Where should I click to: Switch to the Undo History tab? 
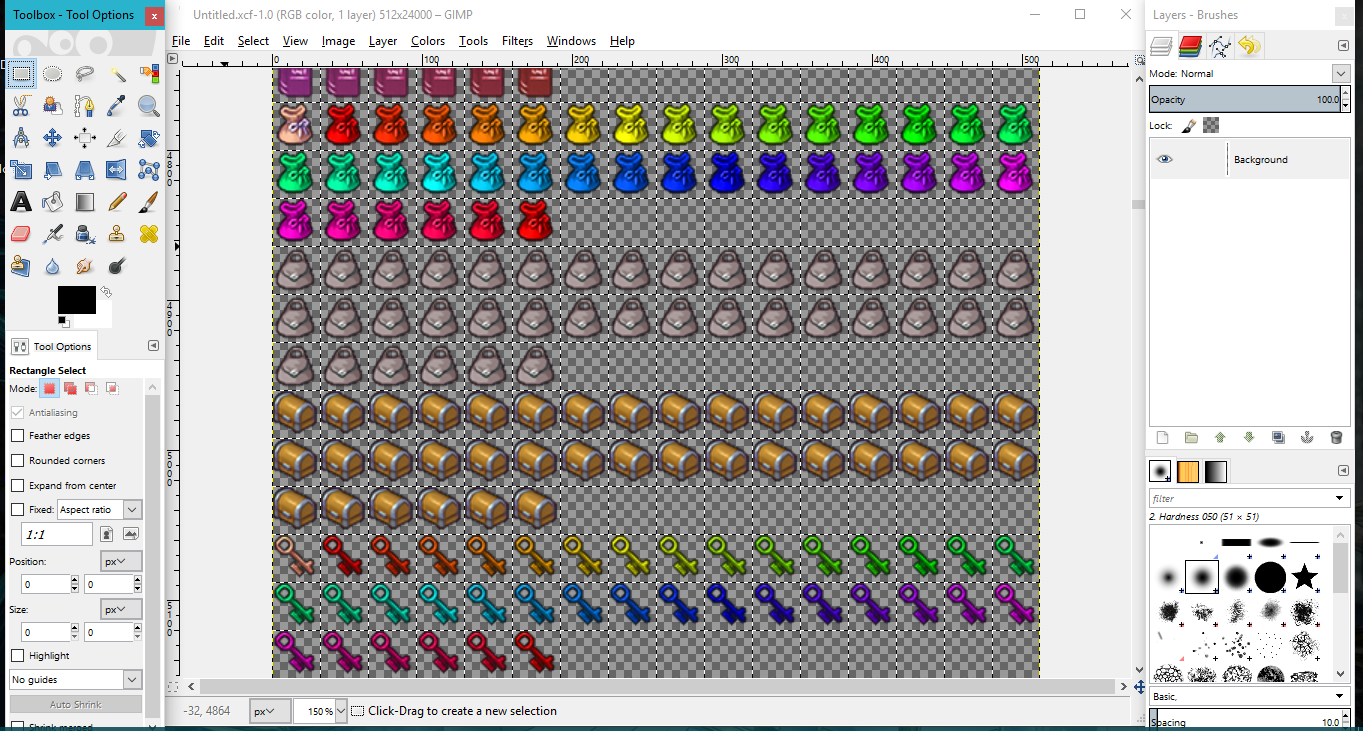1248,45
